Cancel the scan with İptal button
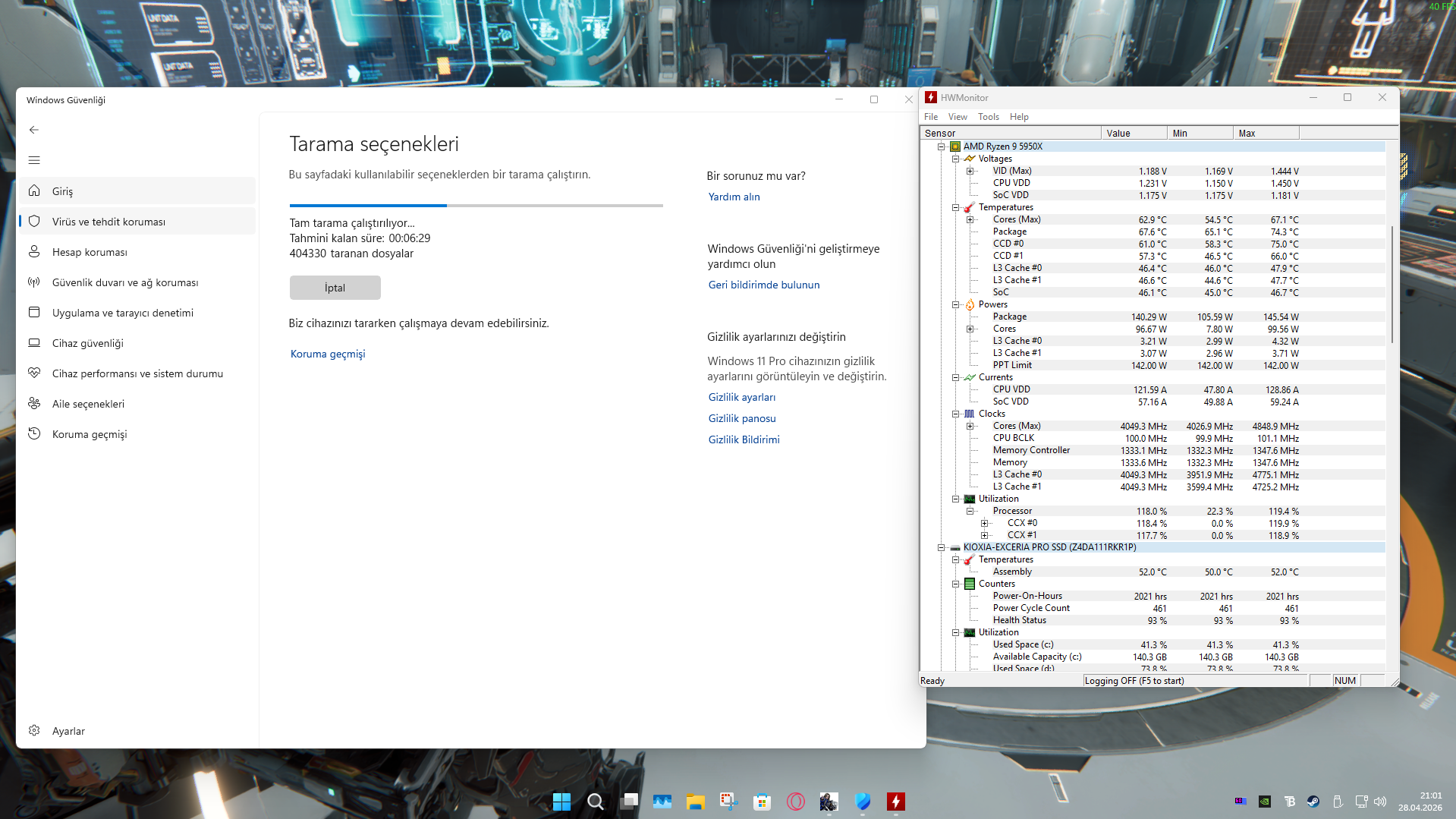This screenshot has height=819, width=1456. (335, 288)
